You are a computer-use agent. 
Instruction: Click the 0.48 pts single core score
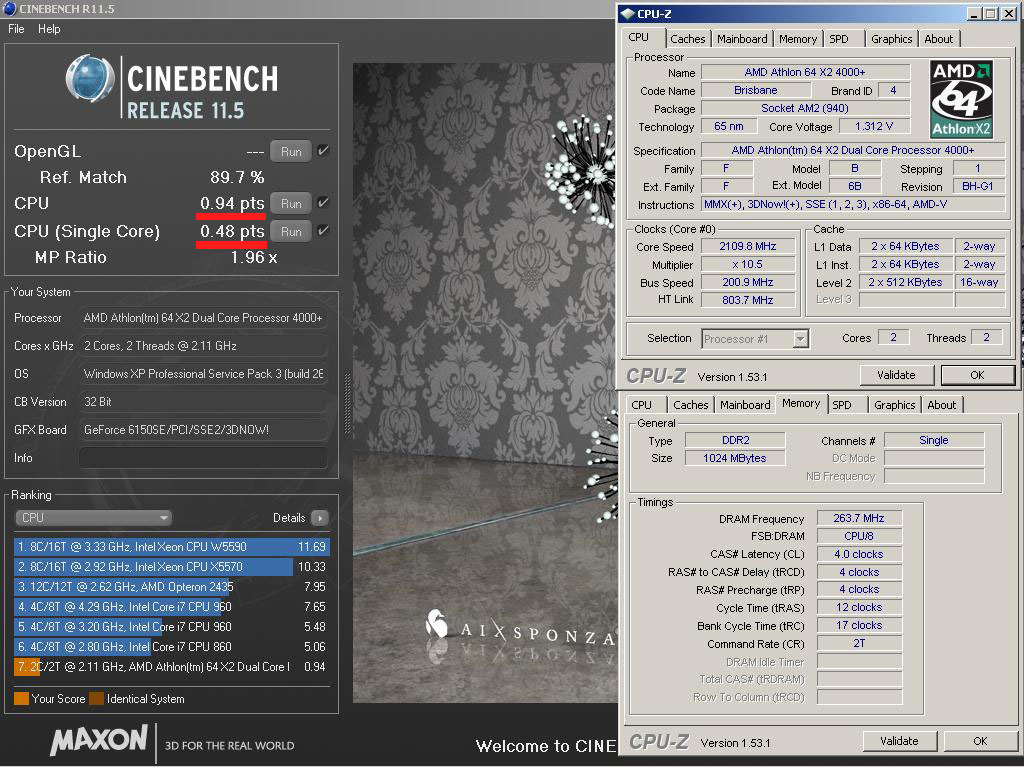232,231
